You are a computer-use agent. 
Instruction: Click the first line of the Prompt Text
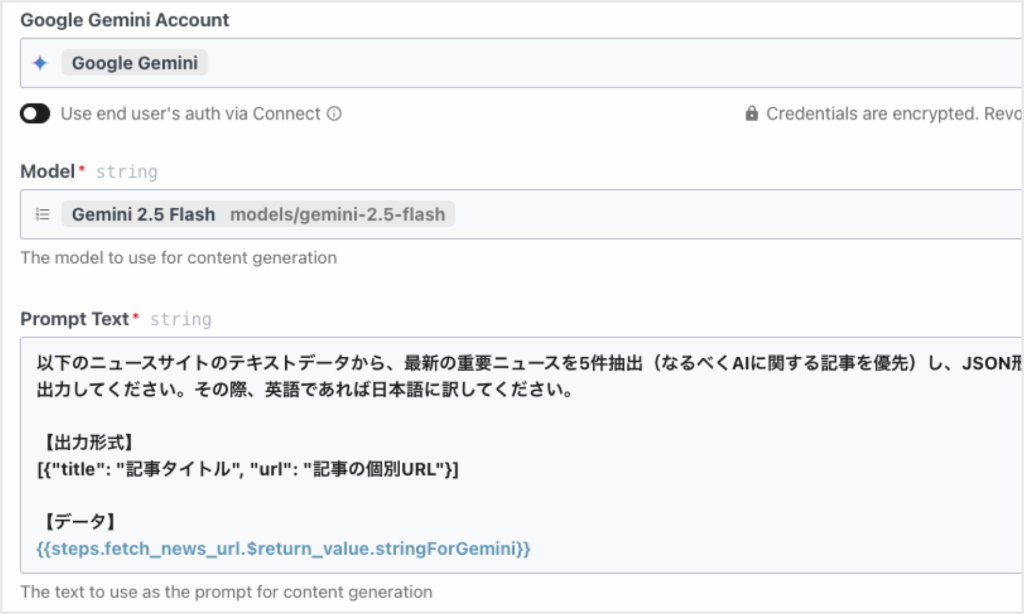[500, 364]
